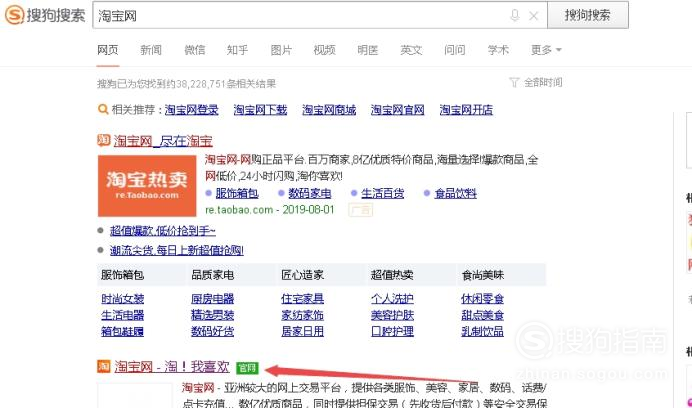
Task: Open the 住宅家具 link
Action: pyautogui.click(x=303, y=299)
